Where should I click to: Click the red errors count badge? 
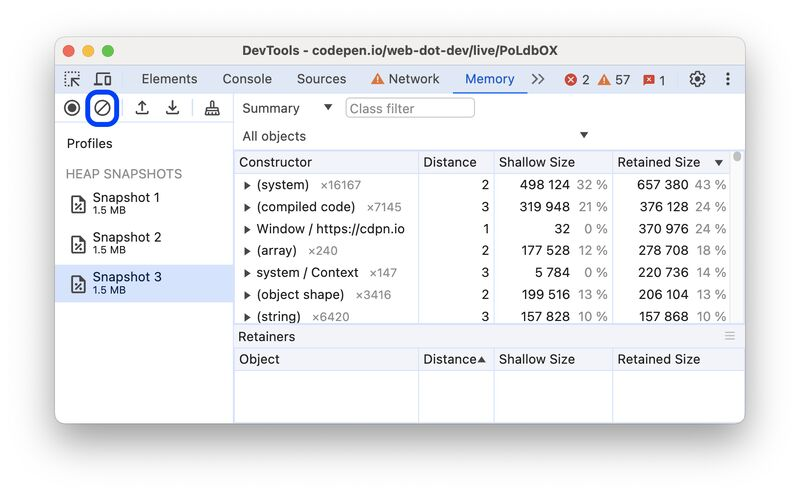pos(577,80)
